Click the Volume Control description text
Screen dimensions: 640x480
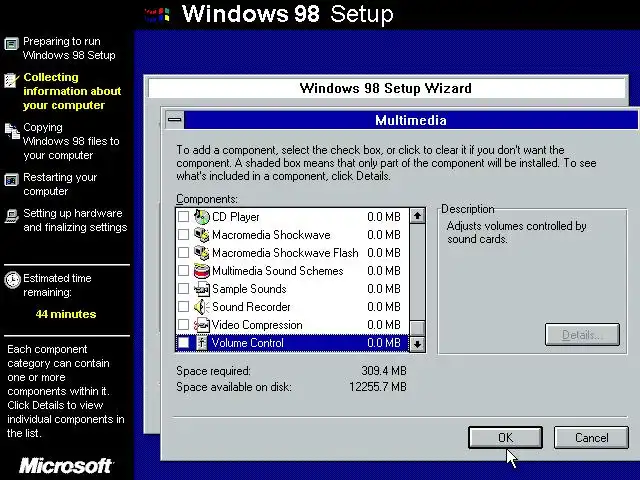(516, 232)
